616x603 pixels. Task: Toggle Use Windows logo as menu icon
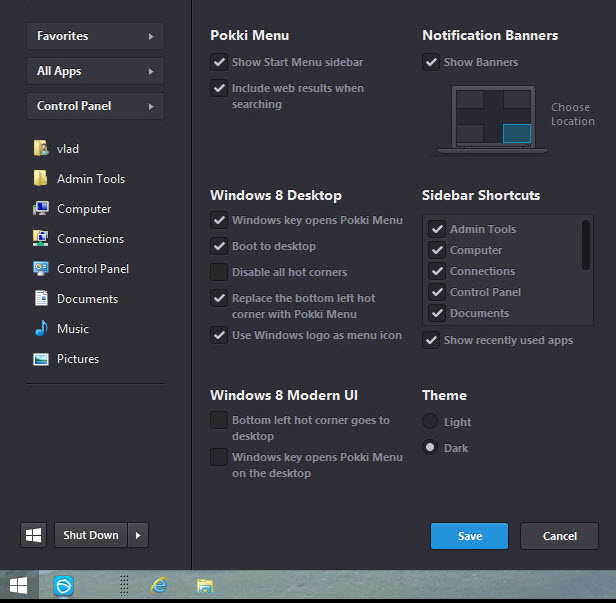pos(219,335)
